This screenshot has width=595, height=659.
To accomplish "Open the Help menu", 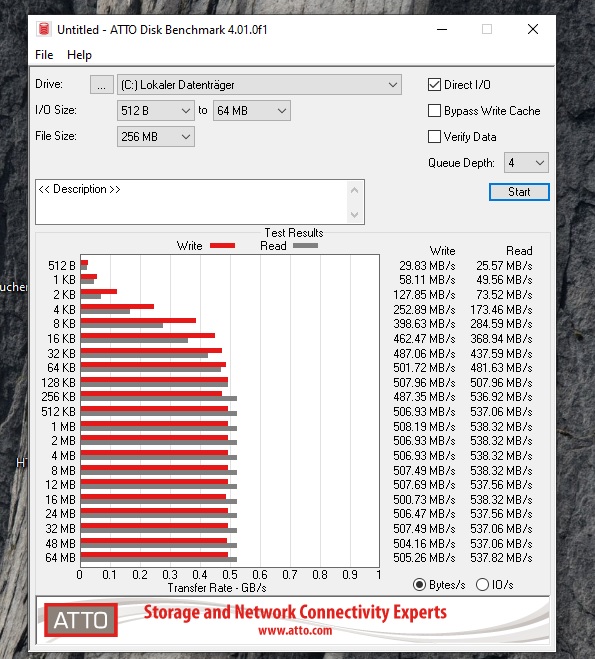I will [x=79, y=55].
